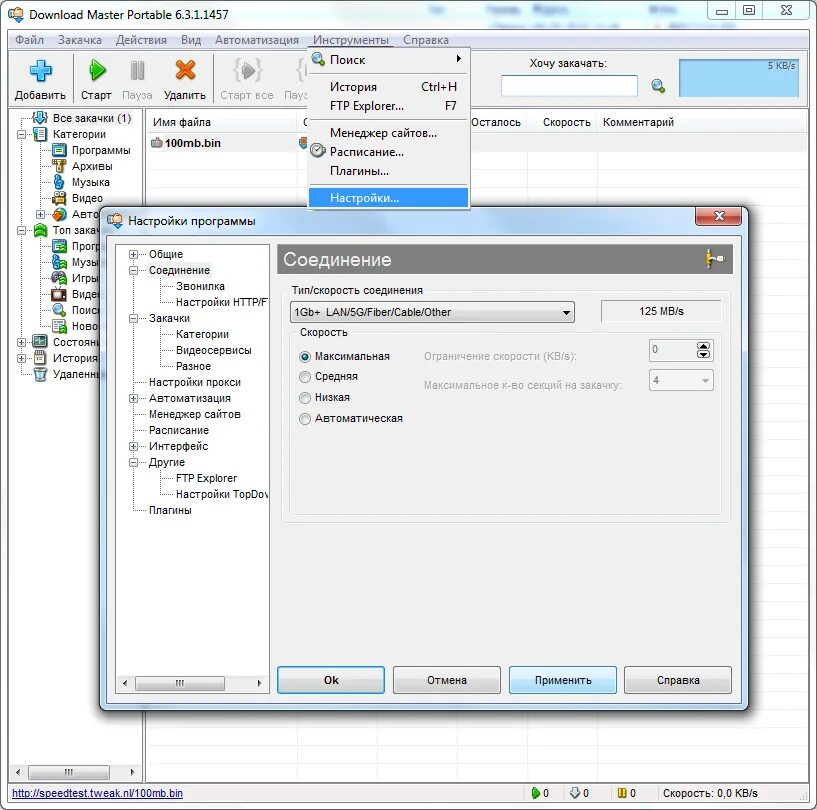Click the Добавить (Add) plus icon
This screenshot has height=810, width=817.
[40, 70]
